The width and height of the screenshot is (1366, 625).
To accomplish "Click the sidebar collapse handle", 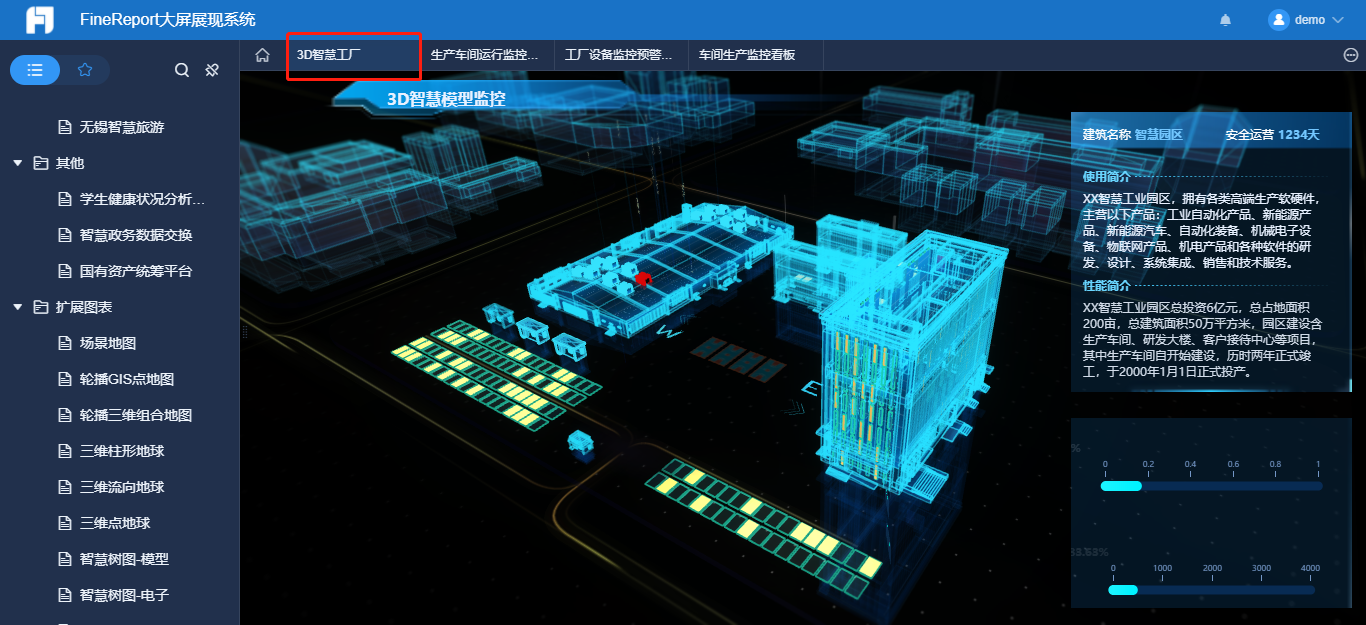I will coord(244,330).
